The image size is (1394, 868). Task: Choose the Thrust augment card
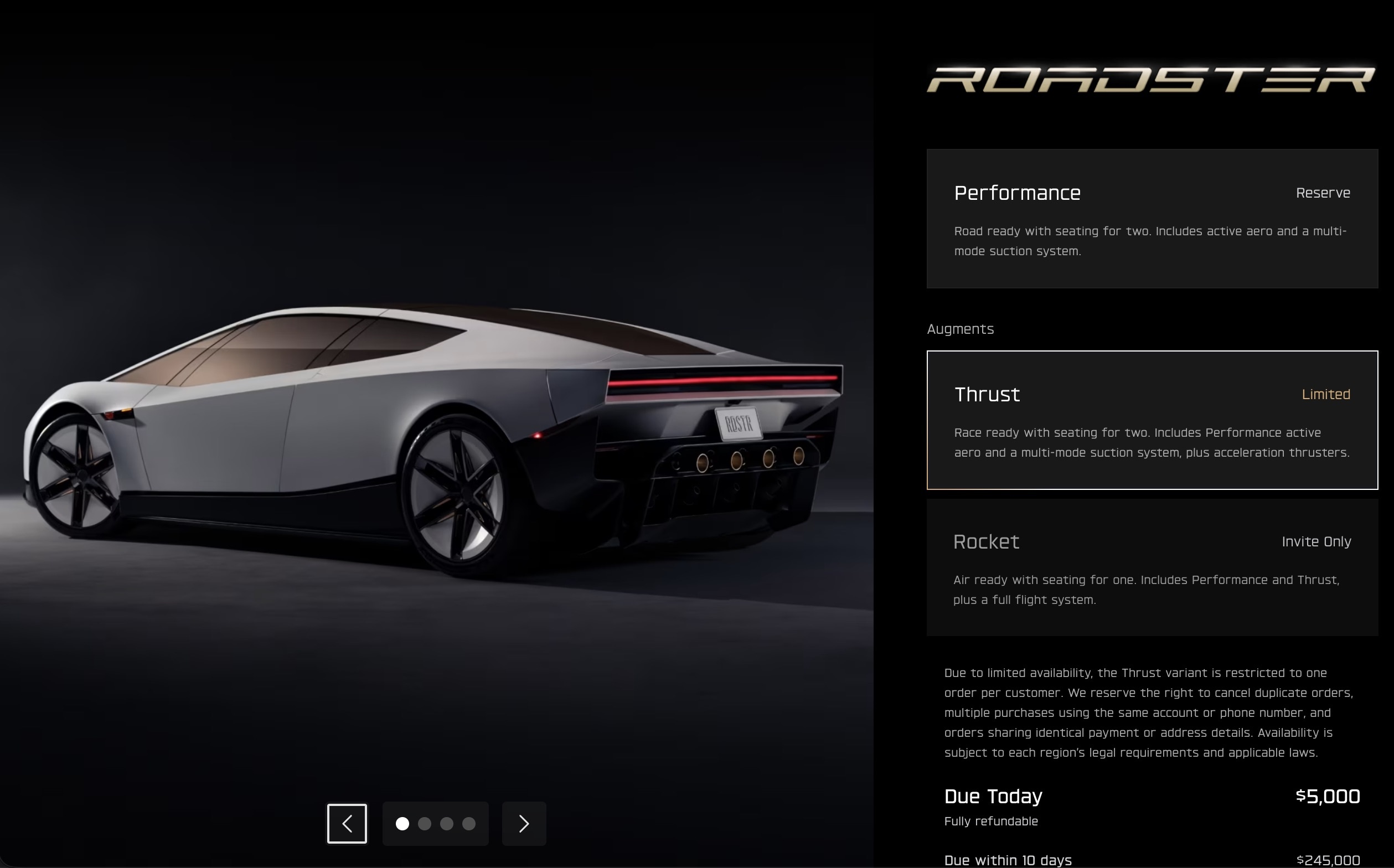coord(1152,420)
